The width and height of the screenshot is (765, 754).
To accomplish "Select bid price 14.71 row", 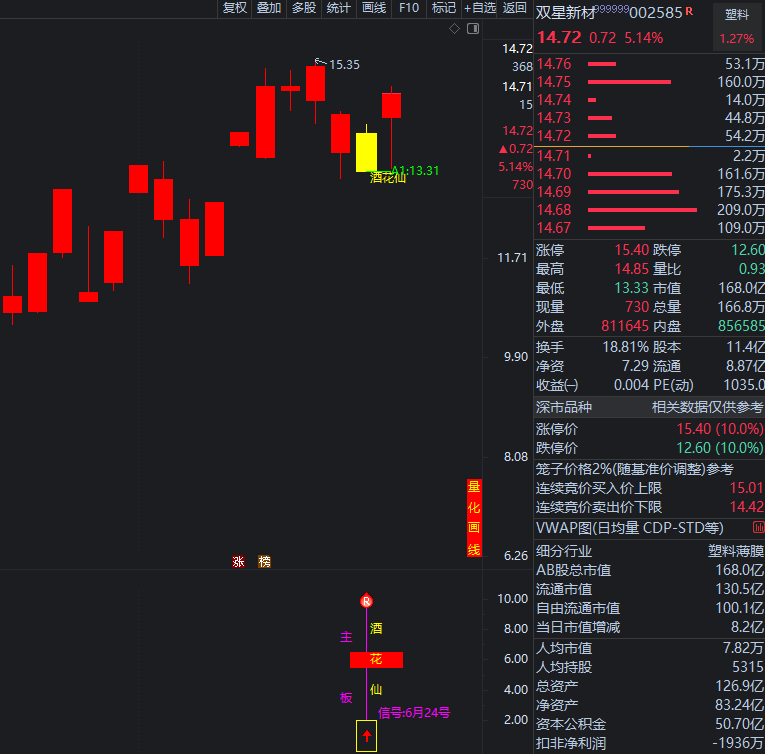I will pyautogui.click(x=649, y=156).
